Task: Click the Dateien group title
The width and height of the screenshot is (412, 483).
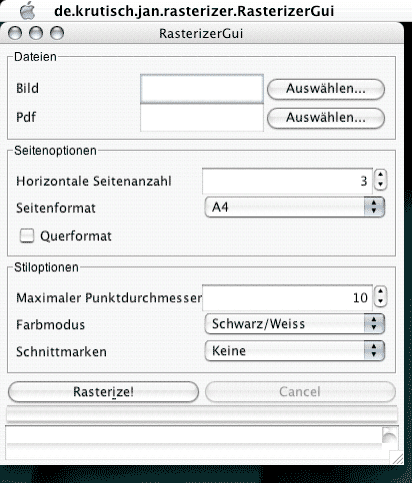Action: click(35, 57)
